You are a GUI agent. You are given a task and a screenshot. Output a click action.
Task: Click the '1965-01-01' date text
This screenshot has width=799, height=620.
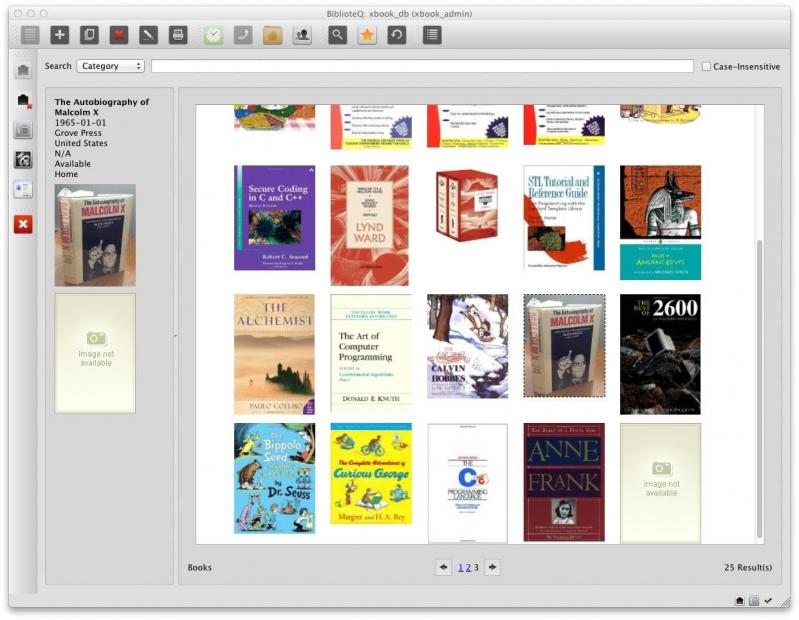[x=81, y=123]
